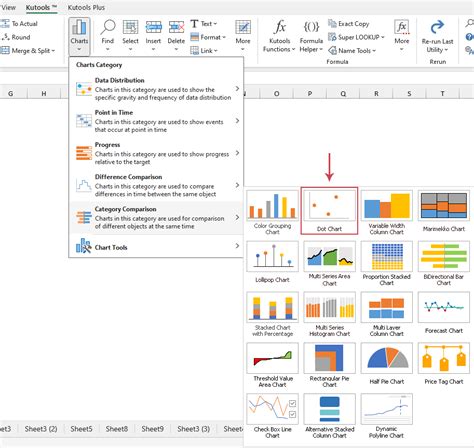Open Chart Tools submenu
The height and width of the screenshot is (448, 474).
pos(157,247)
